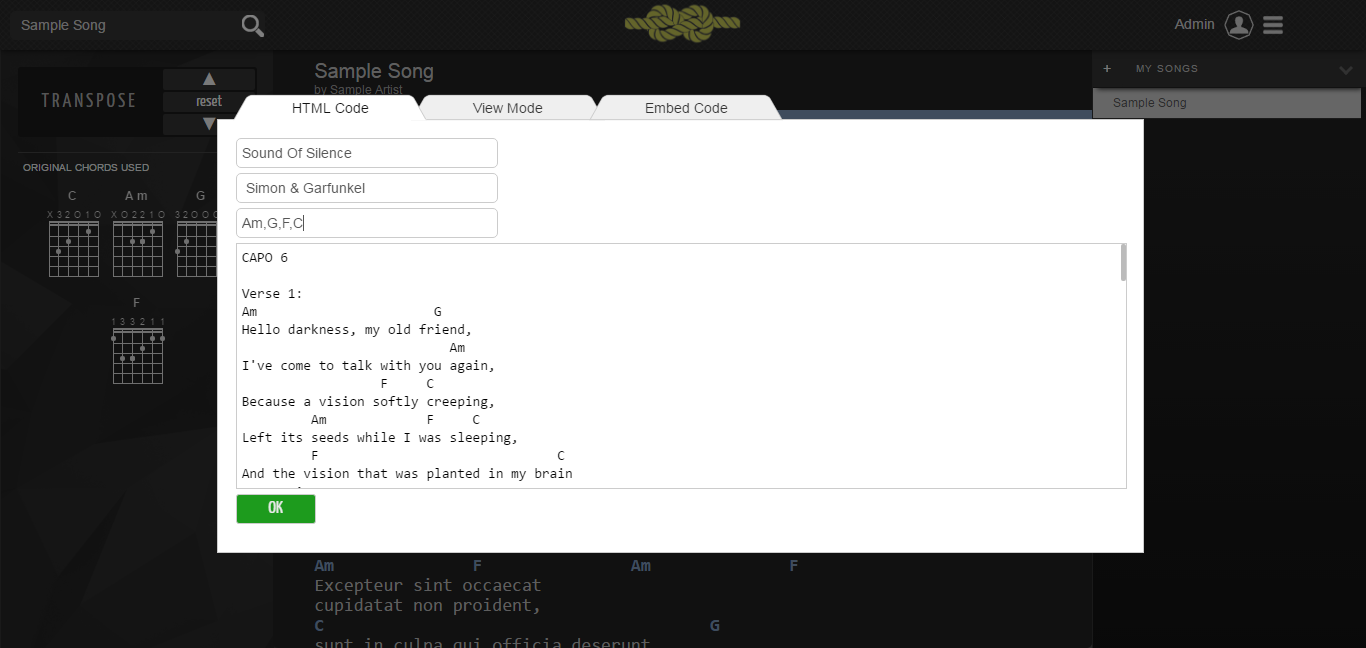
Task: Reset the transpose setting
Action: pyautogui.click(x=209, y=101)
